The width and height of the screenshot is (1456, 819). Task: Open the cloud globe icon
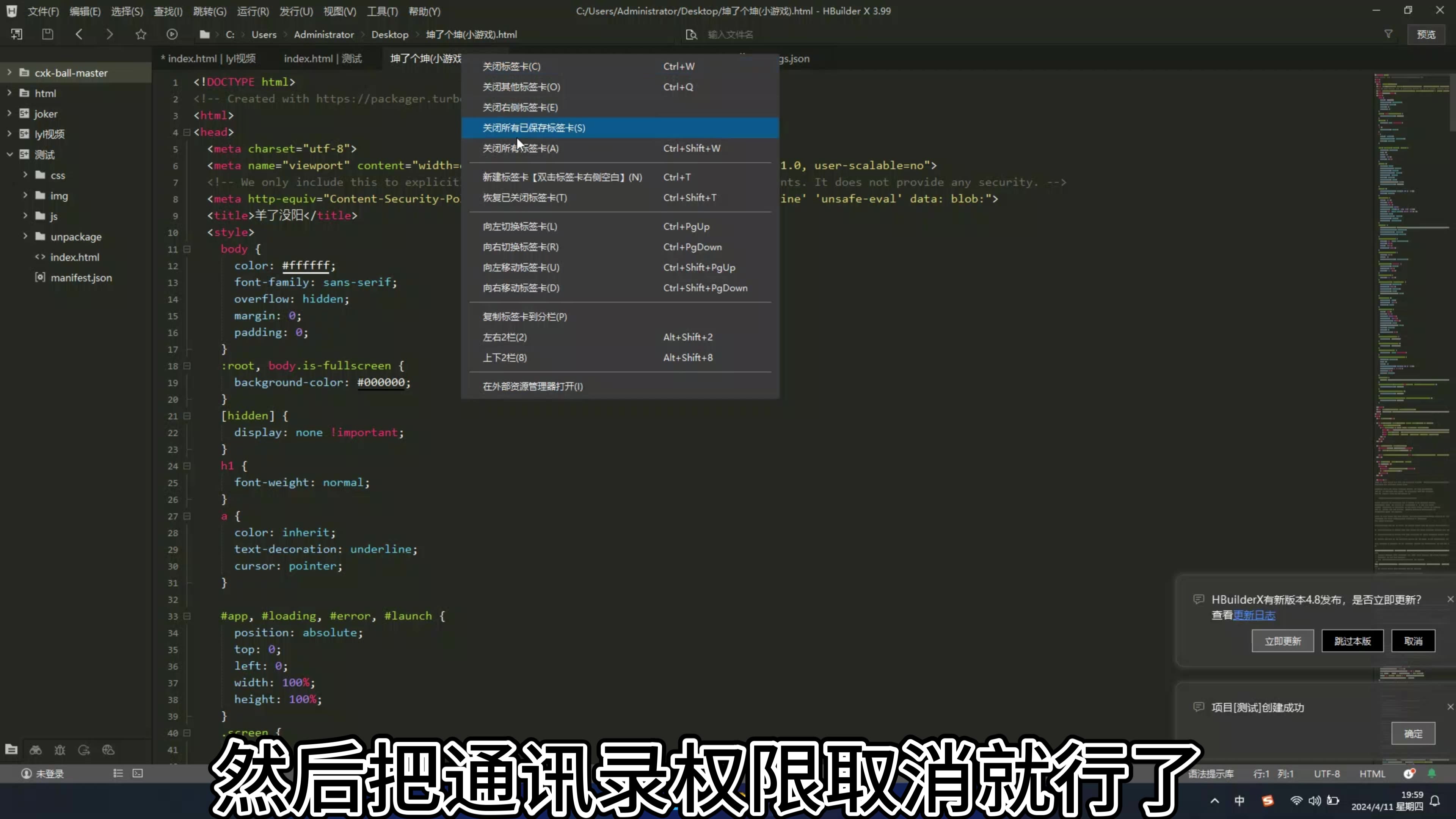[x=108, y=750]
